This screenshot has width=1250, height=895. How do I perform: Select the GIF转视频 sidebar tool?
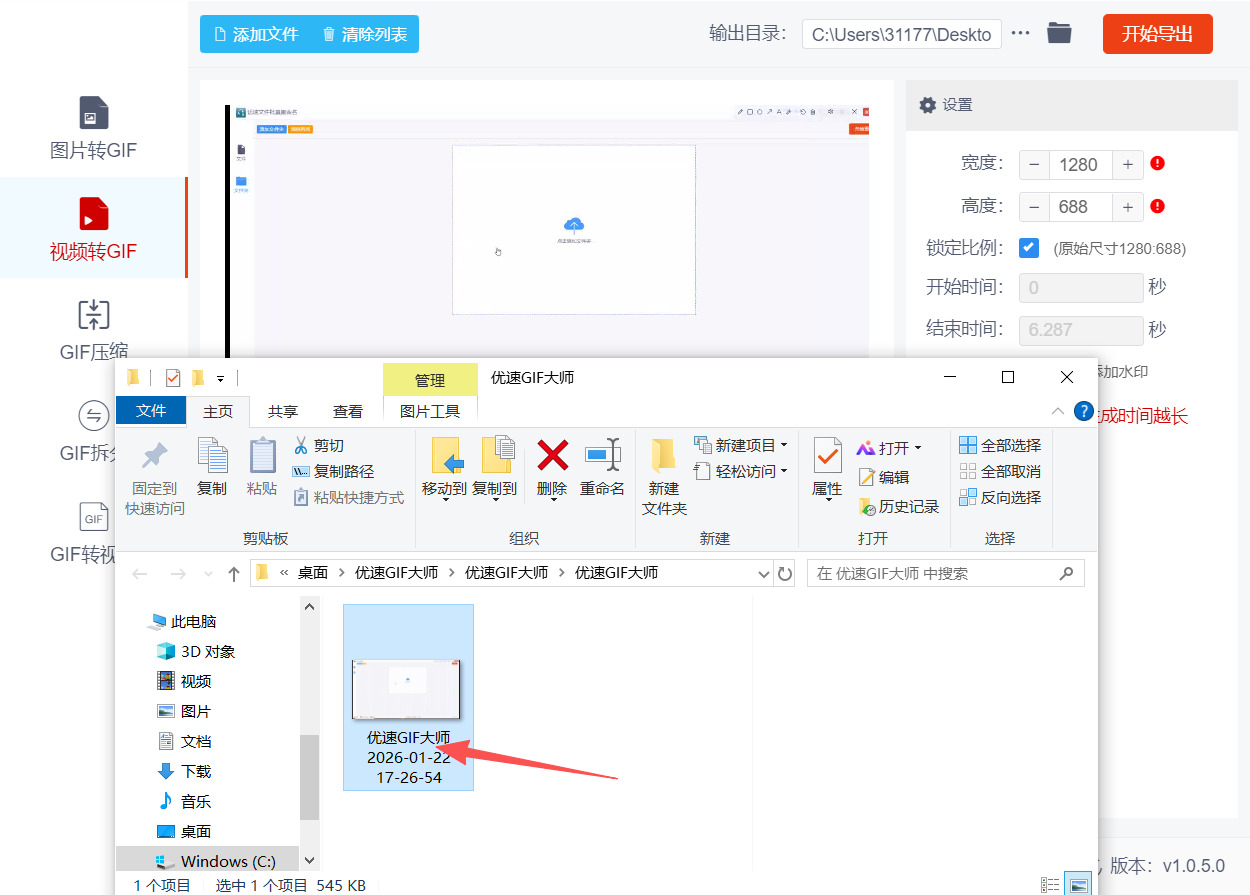tap(93, 527)
